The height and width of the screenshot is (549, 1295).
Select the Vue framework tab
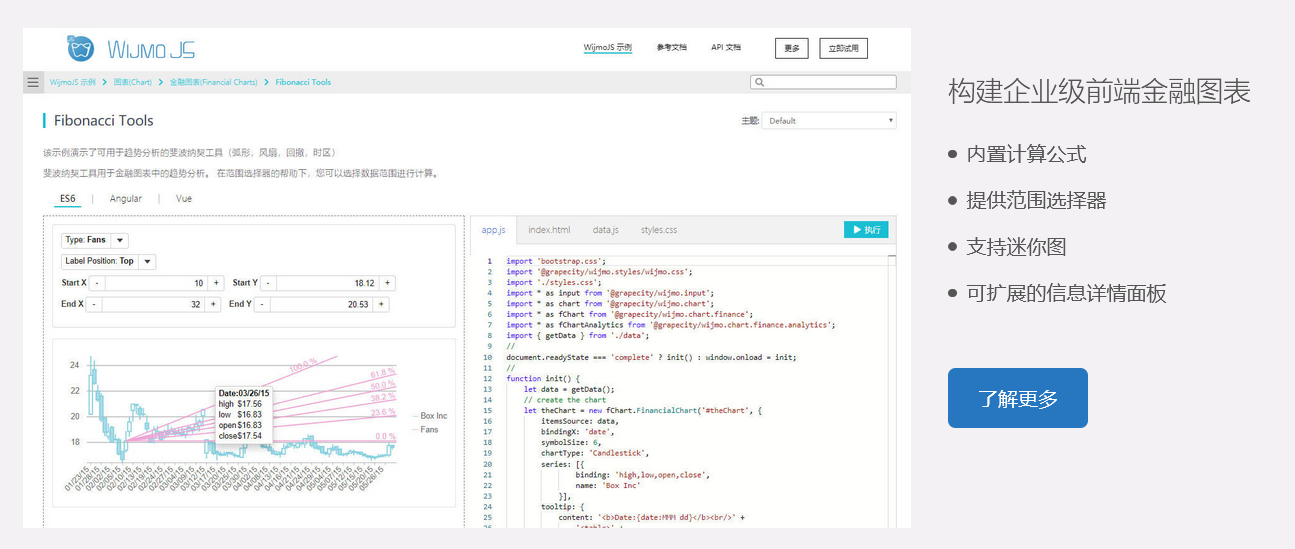click(184, 198)
